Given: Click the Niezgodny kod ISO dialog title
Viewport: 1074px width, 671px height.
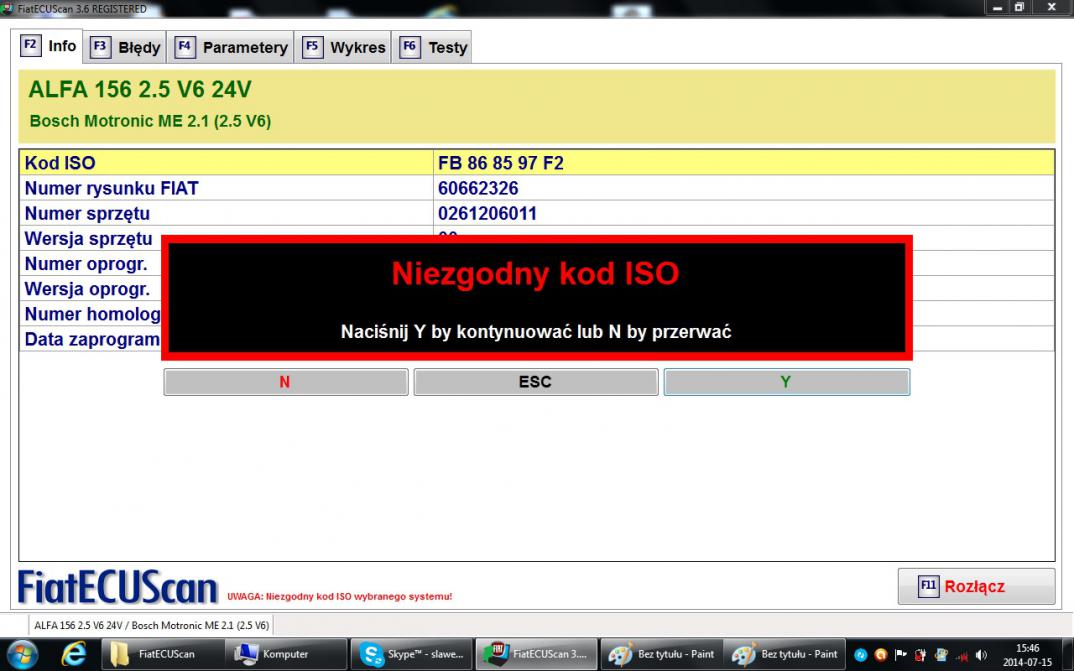Looking at the screenshot, I should 535,273.
